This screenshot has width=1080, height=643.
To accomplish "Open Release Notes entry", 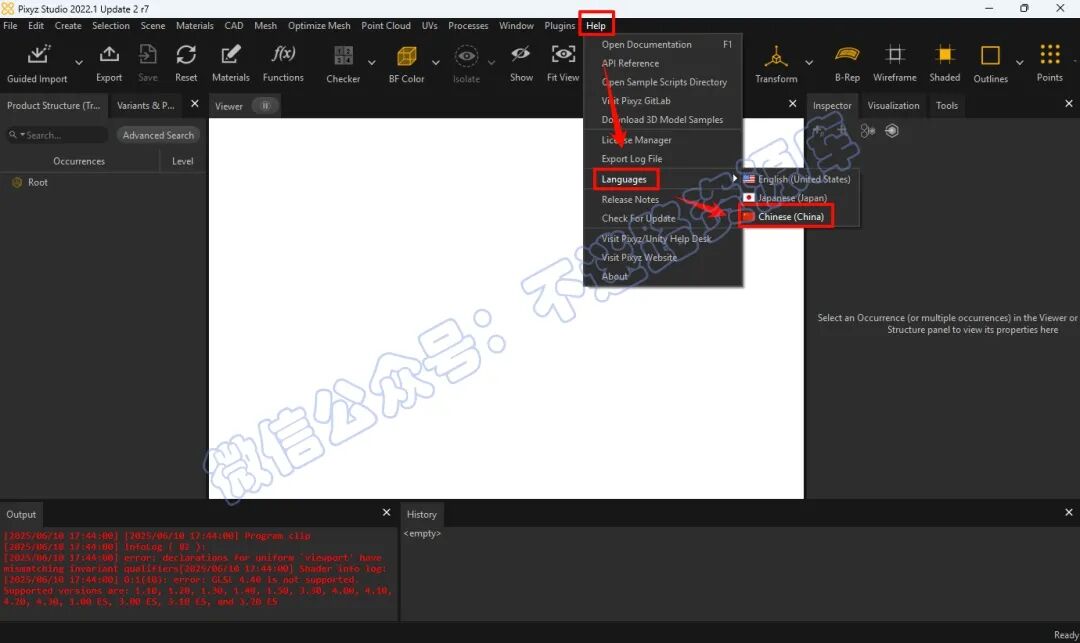I will pyautogui.click(x=630, y=200).
